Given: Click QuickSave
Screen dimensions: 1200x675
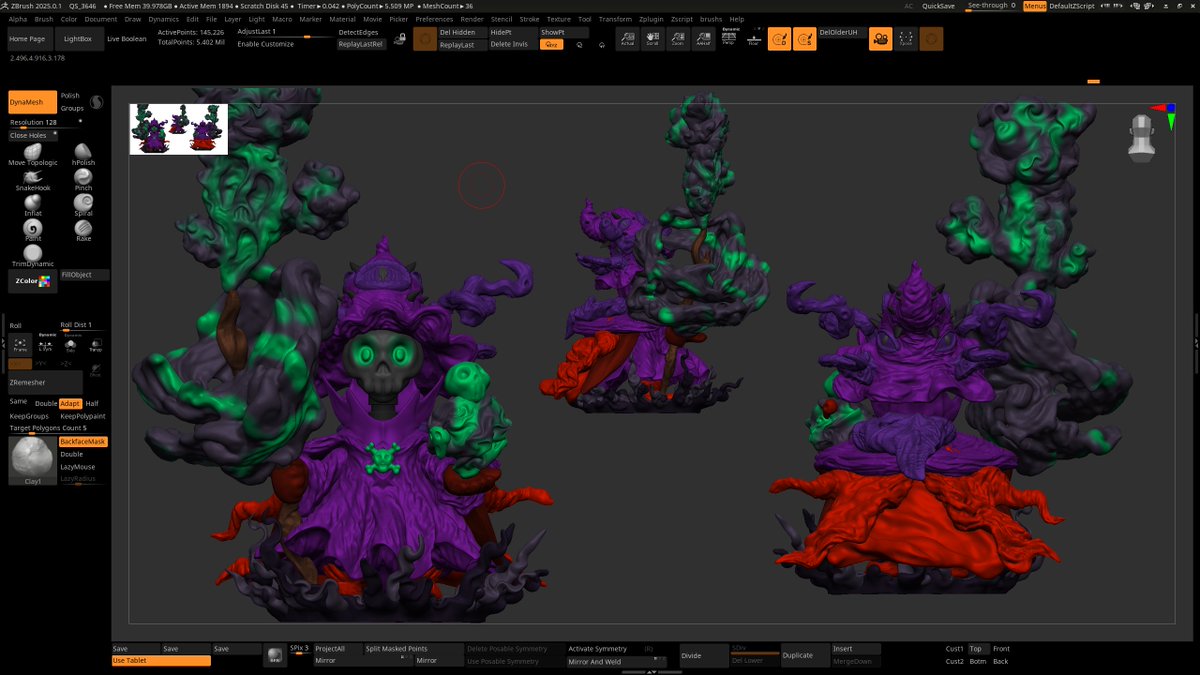Looking at the screenshot, I should (938, 6).
